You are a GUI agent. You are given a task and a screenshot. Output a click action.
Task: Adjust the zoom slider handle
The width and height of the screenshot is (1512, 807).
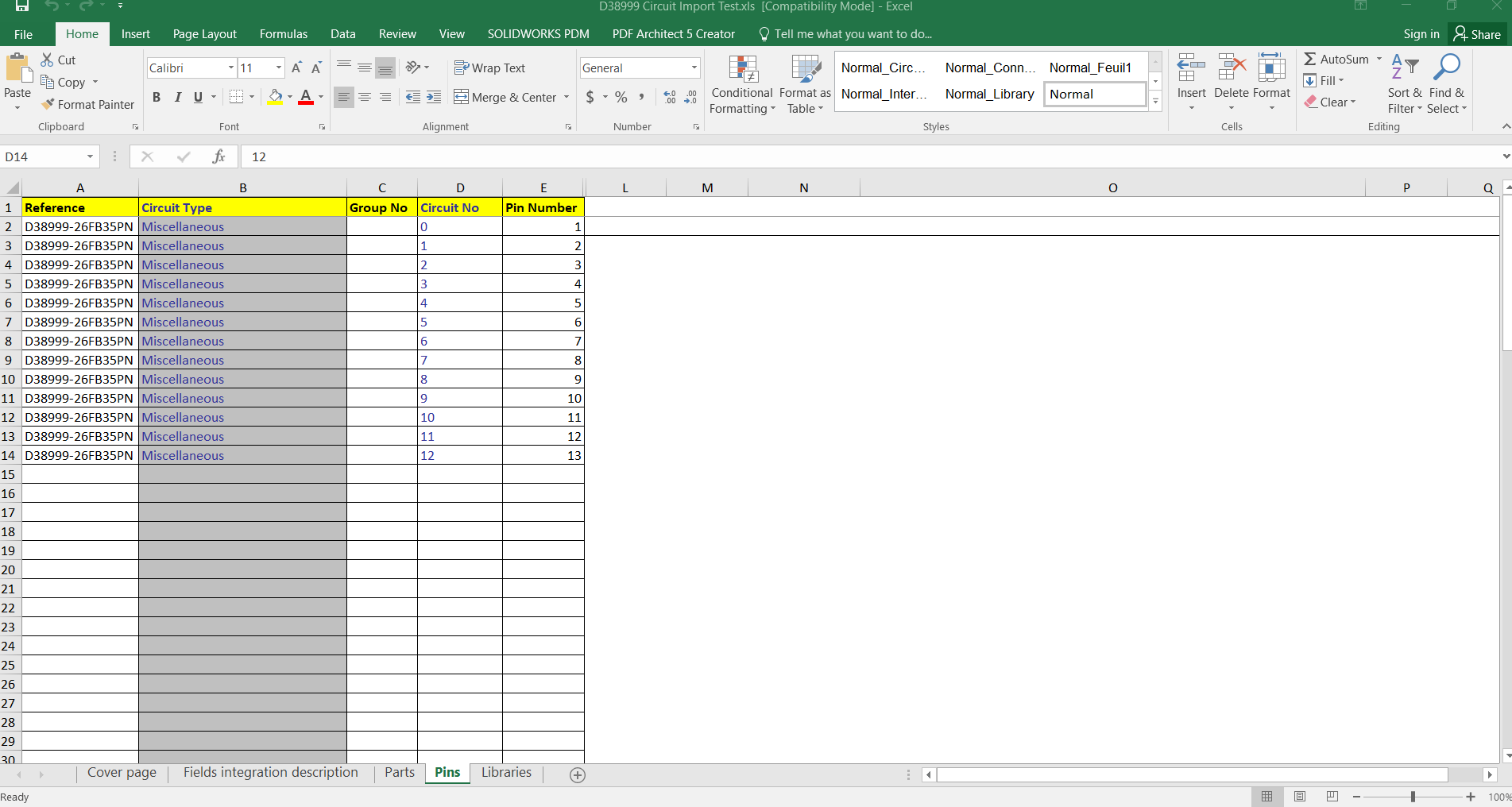coord(1413,797)
